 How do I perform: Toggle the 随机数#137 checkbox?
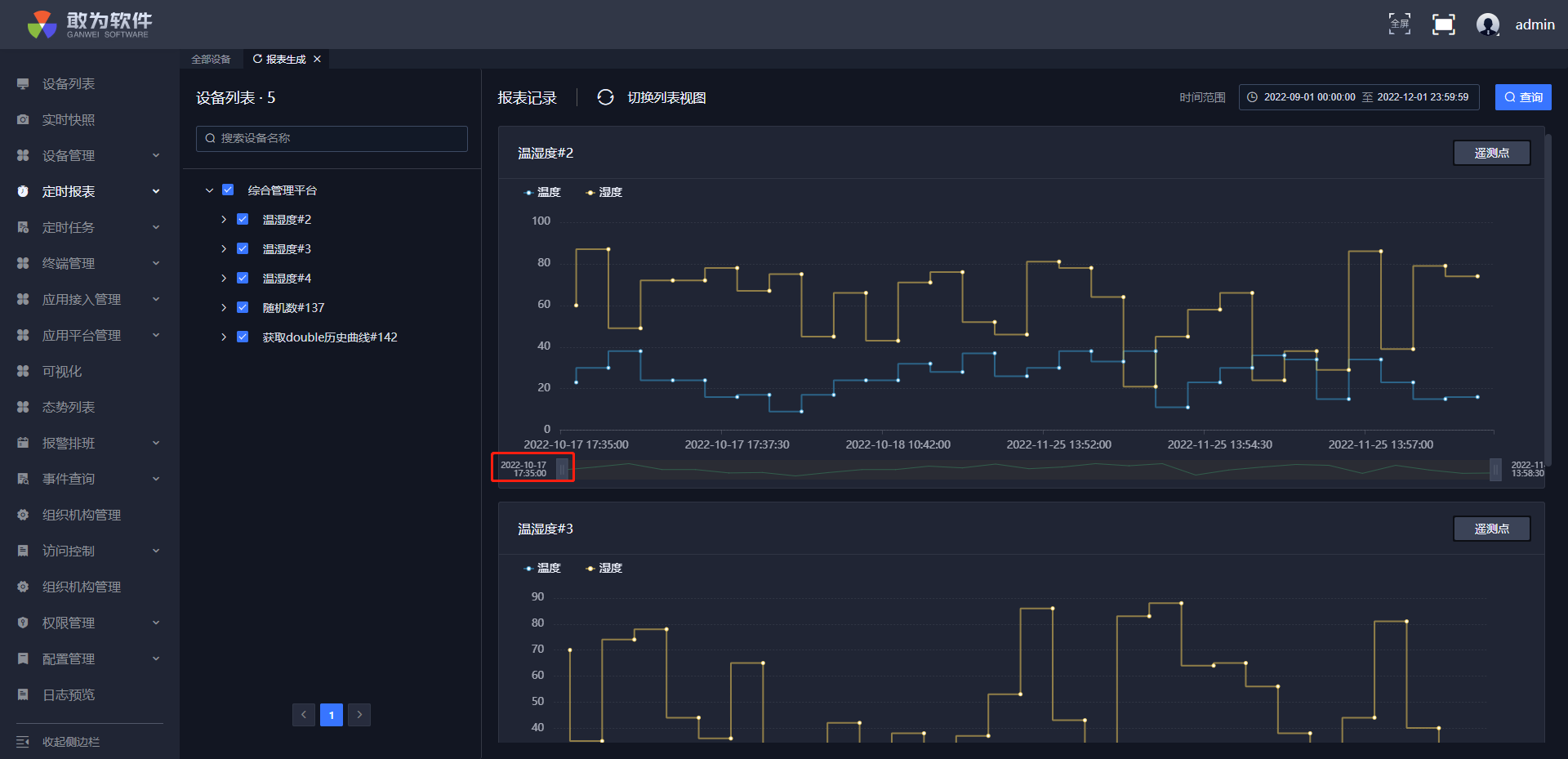243,308
